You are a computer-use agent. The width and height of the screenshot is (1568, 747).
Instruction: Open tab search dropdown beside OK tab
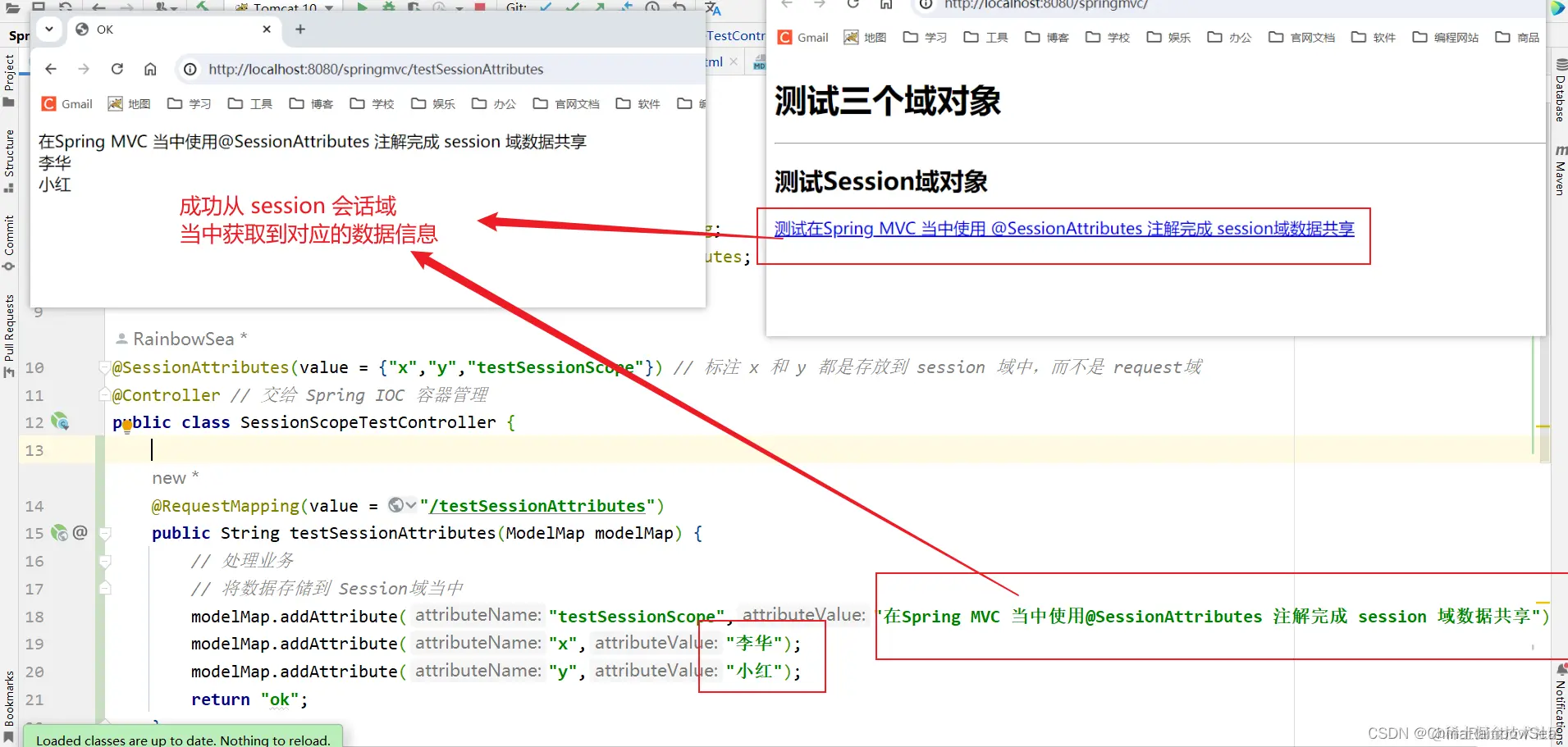[x=49, y=30]
